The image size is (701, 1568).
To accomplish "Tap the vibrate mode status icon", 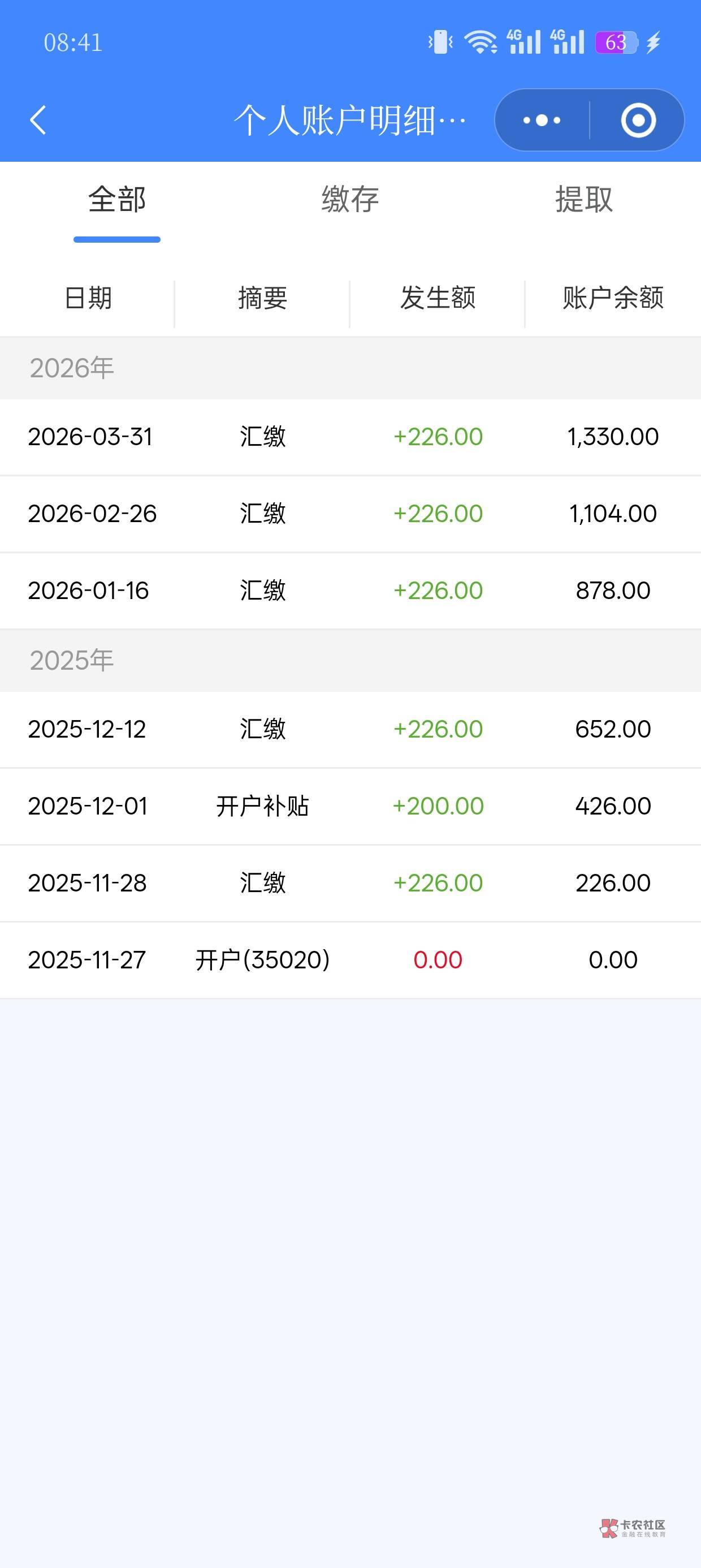I will click(x=440, y=42).
